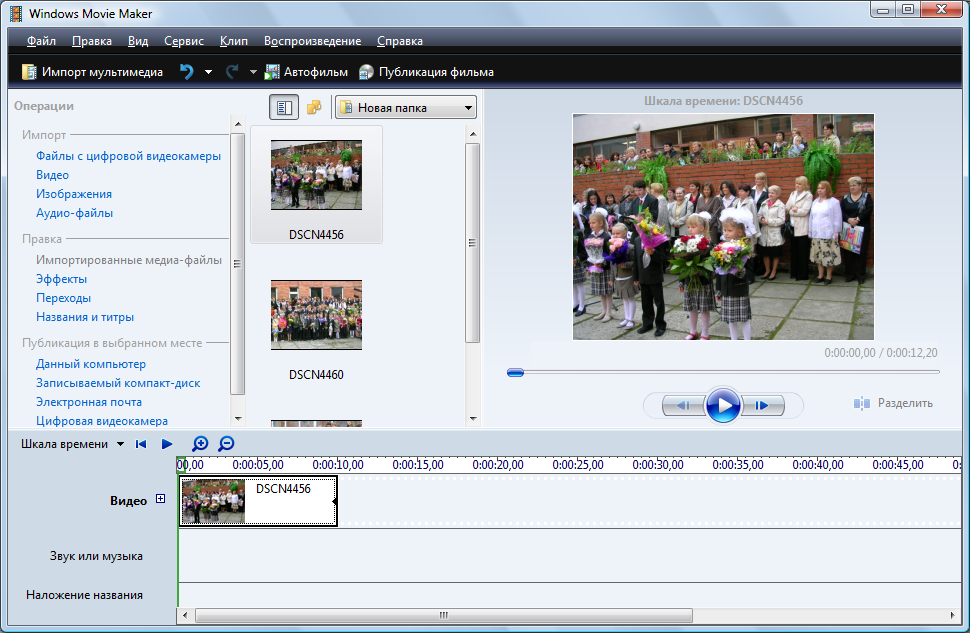Select the DSCN4460 thumbnail

[x=316, y=314]
